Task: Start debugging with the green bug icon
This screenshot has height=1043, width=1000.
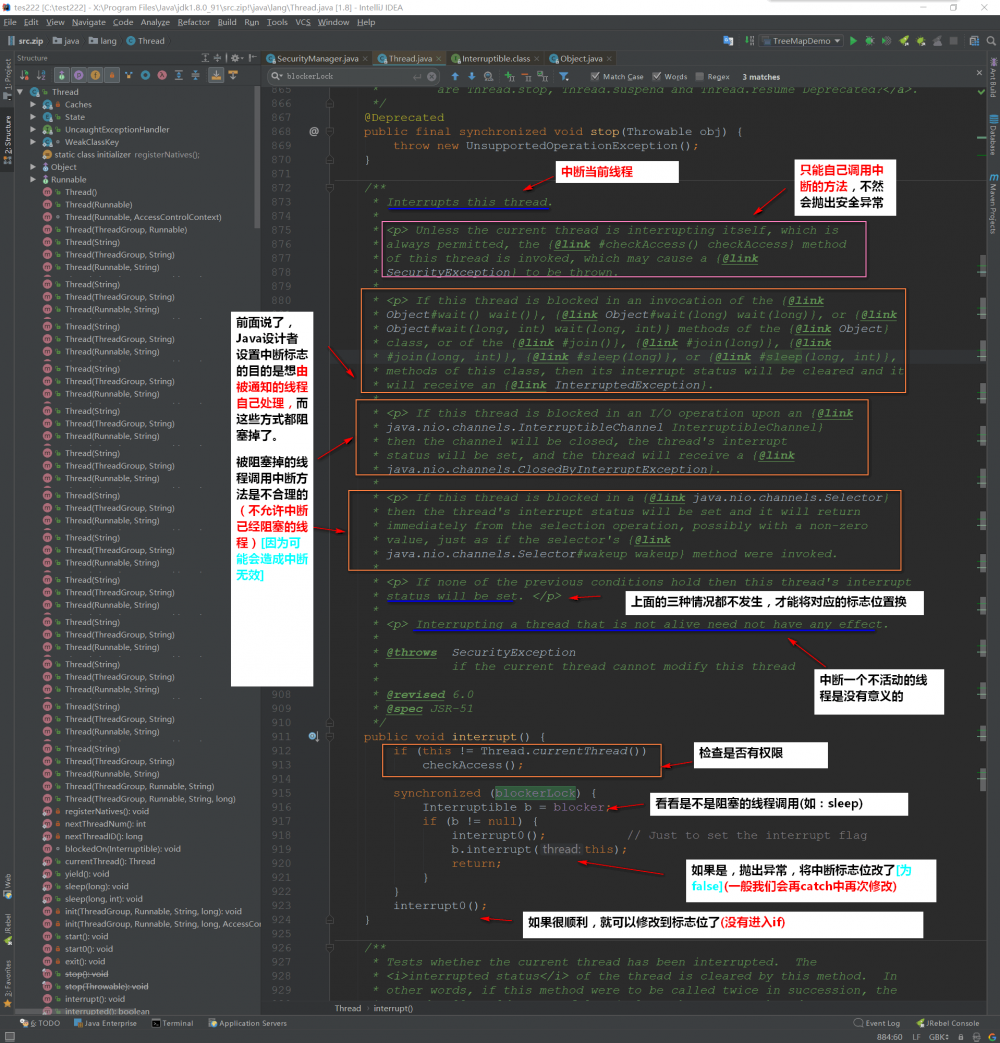Action: 869,41
